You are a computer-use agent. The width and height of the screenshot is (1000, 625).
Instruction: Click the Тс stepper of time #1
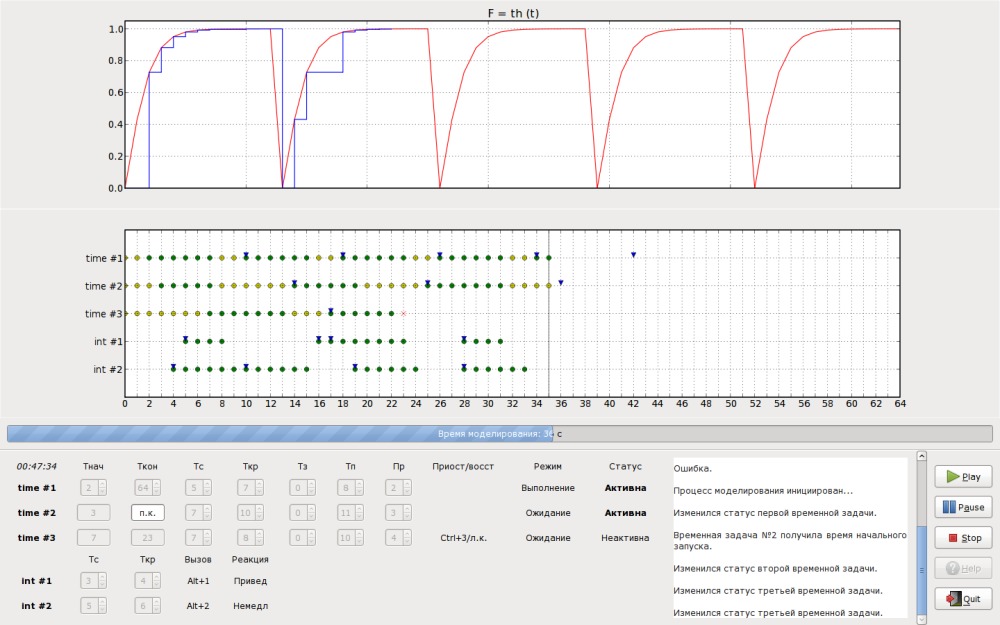pos(198,488)
